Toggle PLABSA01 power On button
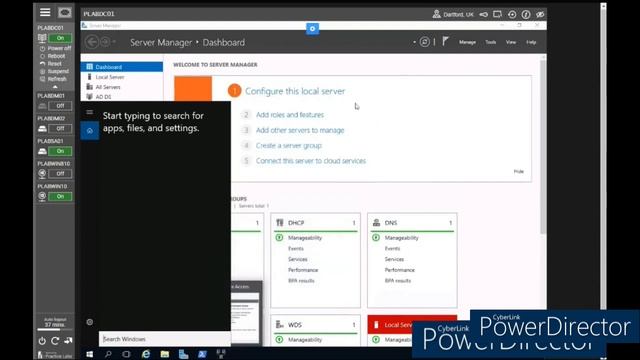This screenshot has width=640, height=360. click(60, 151)
